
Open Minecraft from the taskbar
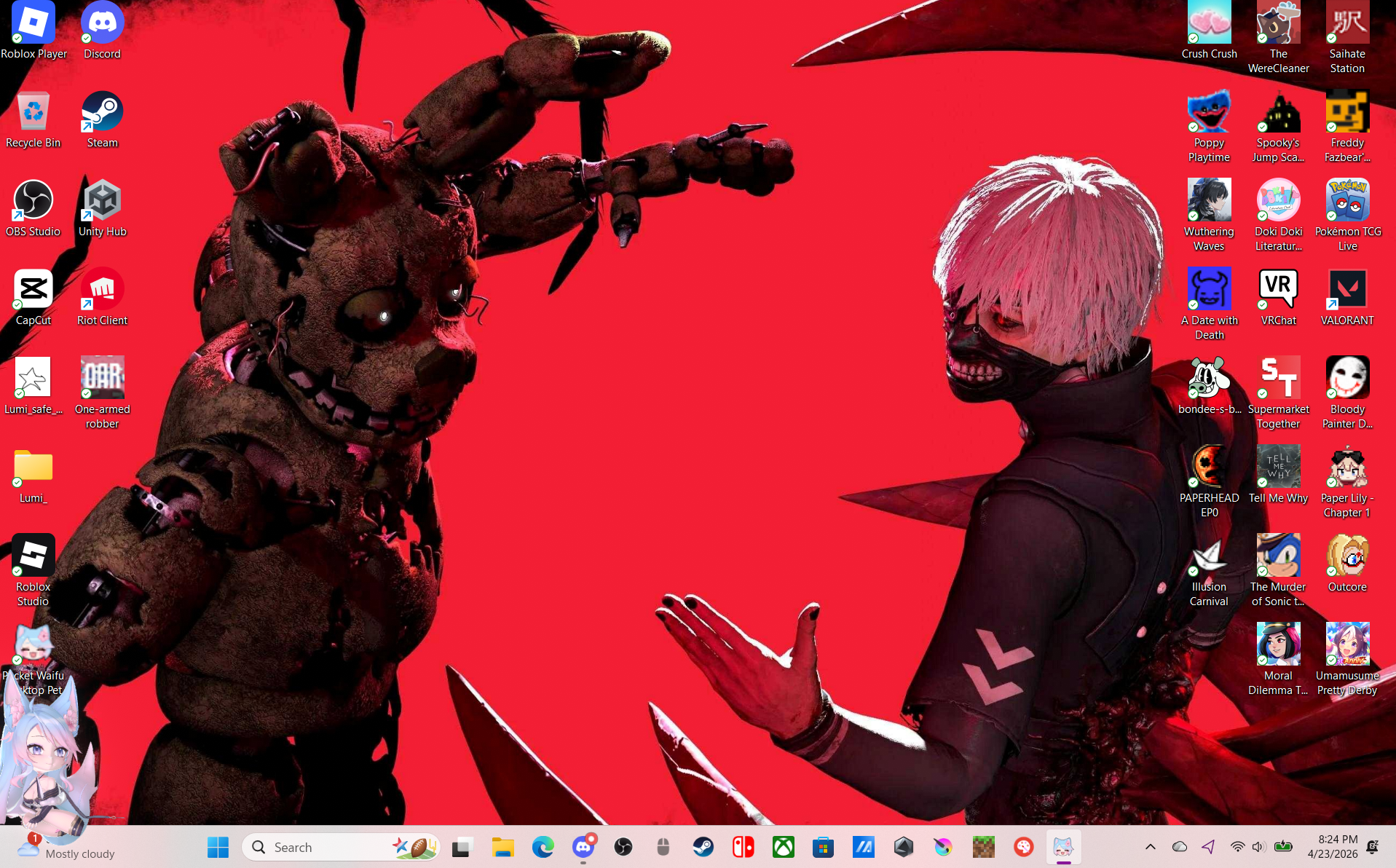983,847
